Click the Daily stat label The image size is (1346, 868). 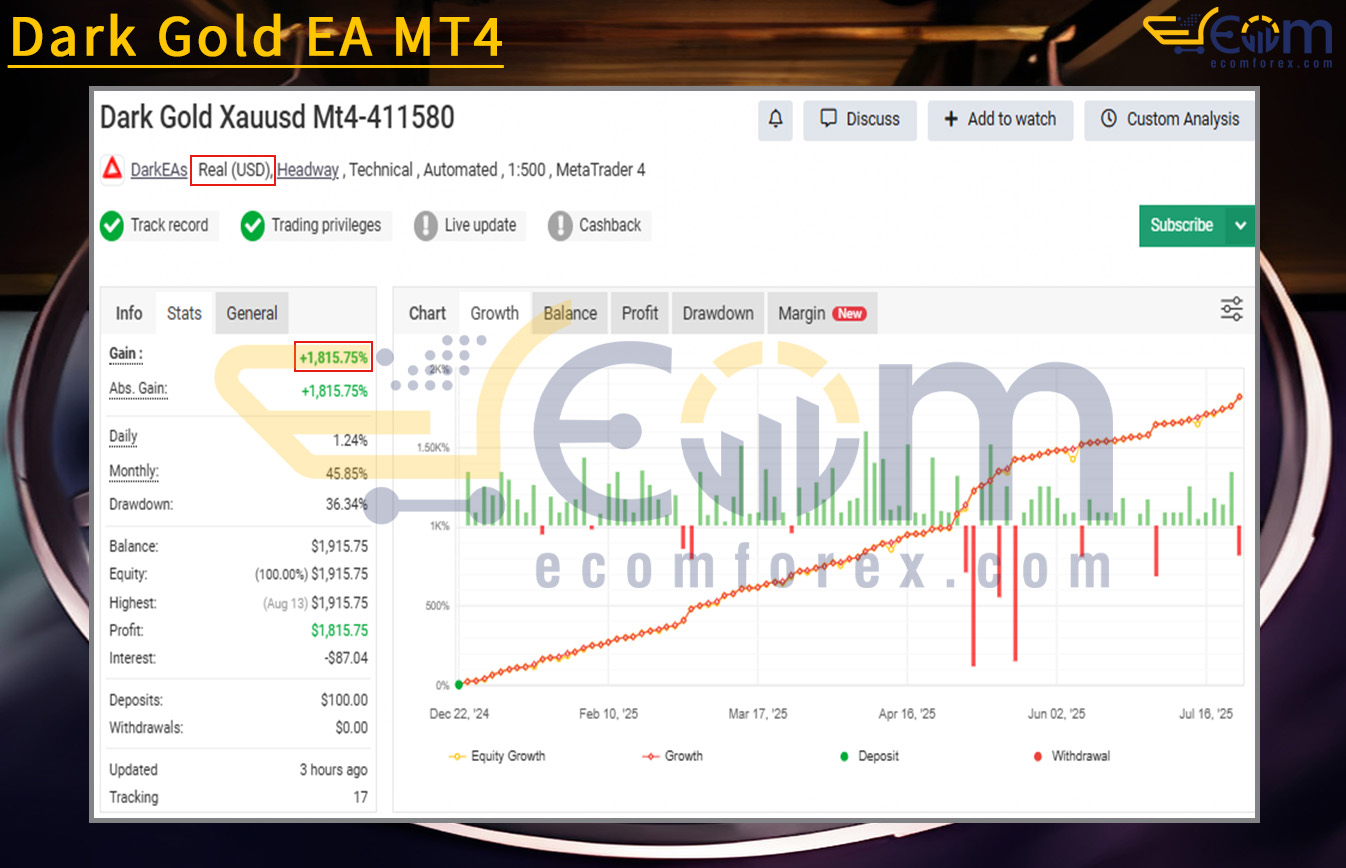click(x=123, y=437)
